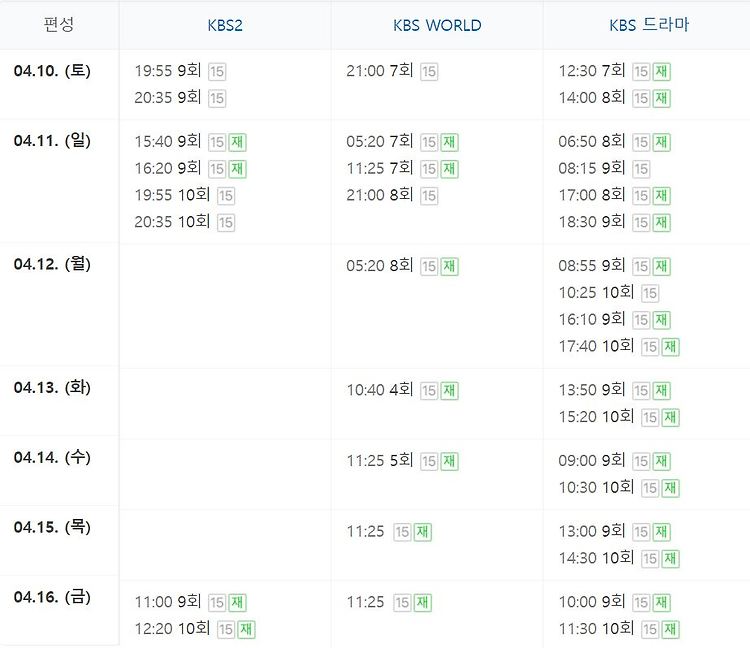This screenshot has height=648, width=750.
Task: Select the KBS 드라마 08:15 9회 entry
Action: [x=604, y=168]
